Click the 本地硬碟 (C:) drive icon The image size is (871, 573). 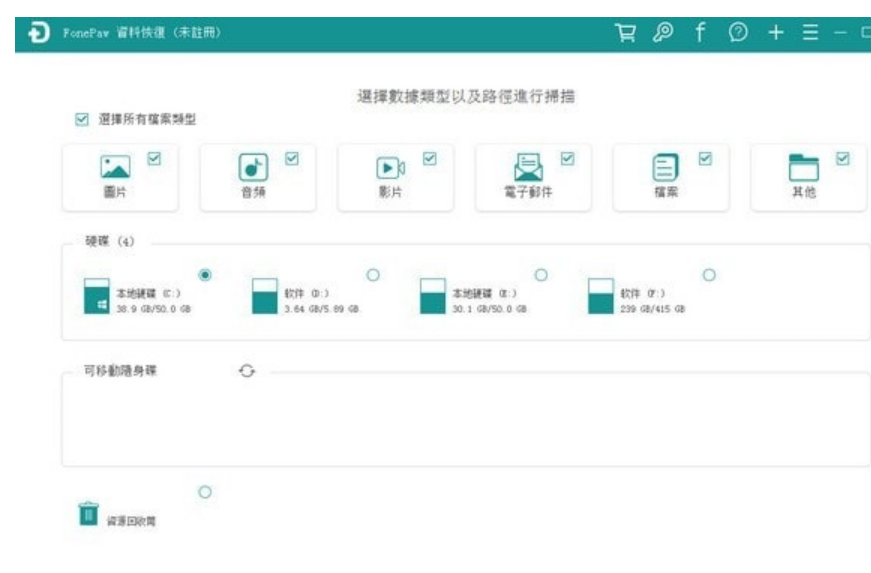click(x=97, y=297)
